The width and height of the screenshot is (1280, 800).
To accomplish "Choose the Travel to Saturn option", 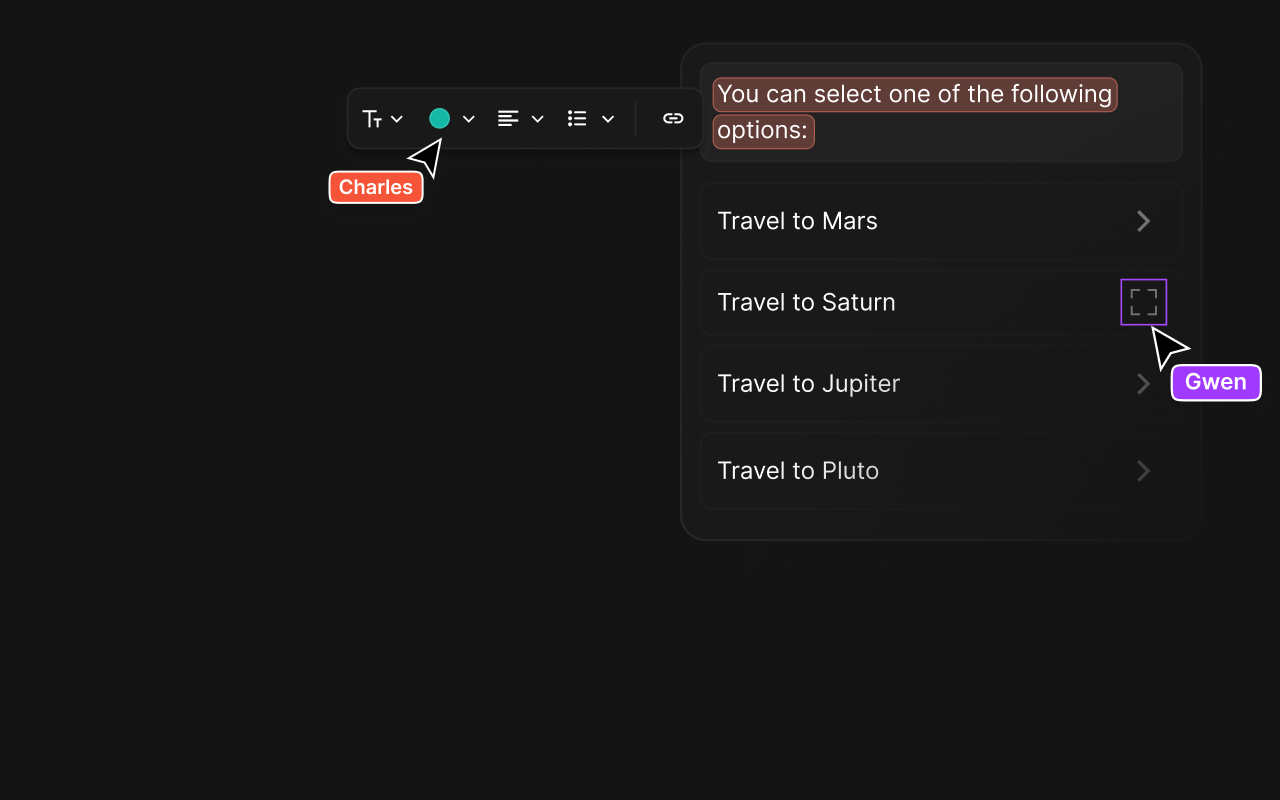I will (x=806, y=302).
